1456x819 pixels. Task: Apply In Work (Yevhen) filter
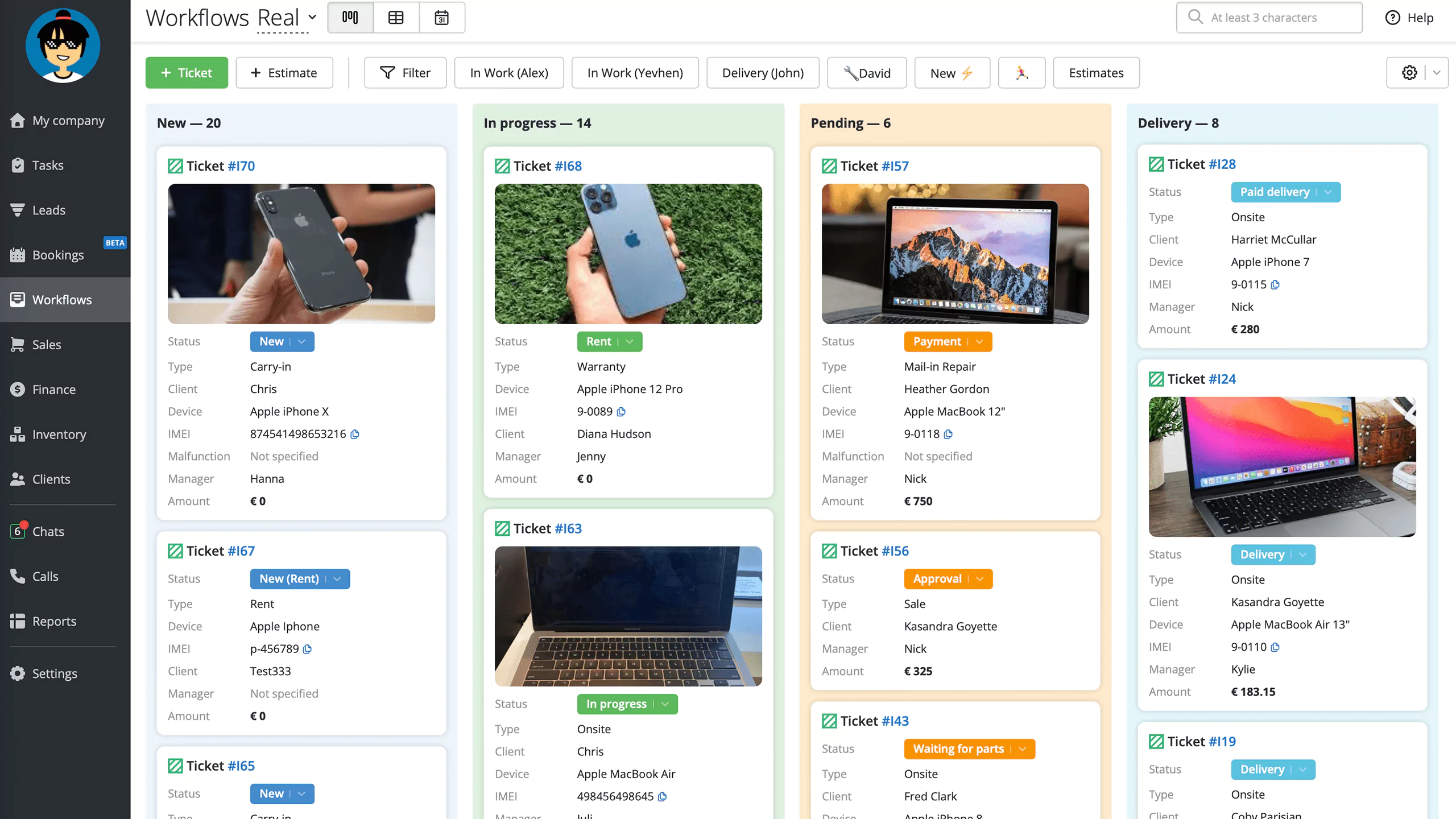635,73
